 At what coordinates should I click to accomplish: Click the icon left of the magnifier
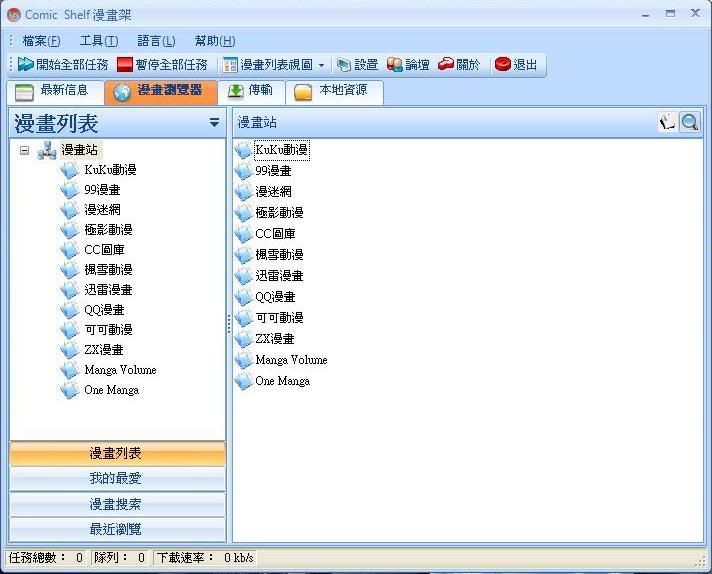pos(667,122)
